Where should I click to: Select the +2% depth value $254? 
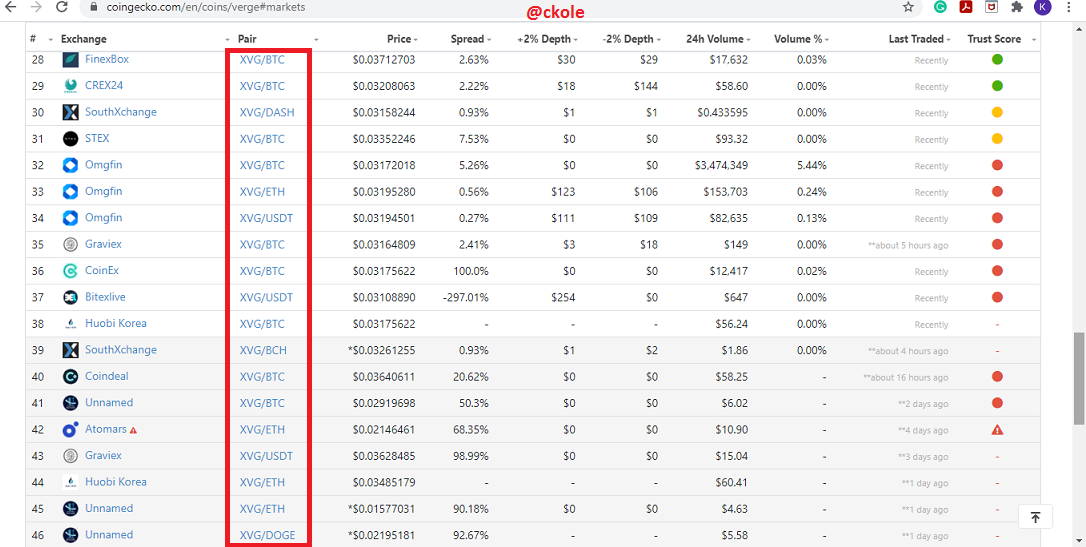pyautogui.click(x=563, y=298)
